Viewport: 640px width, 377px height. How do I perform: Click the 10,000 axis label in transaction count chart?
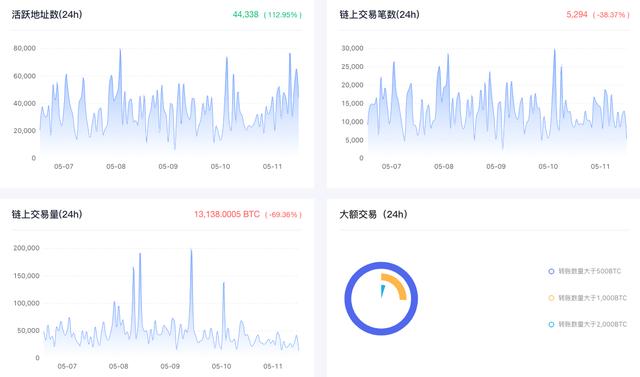tap(352, 122)
